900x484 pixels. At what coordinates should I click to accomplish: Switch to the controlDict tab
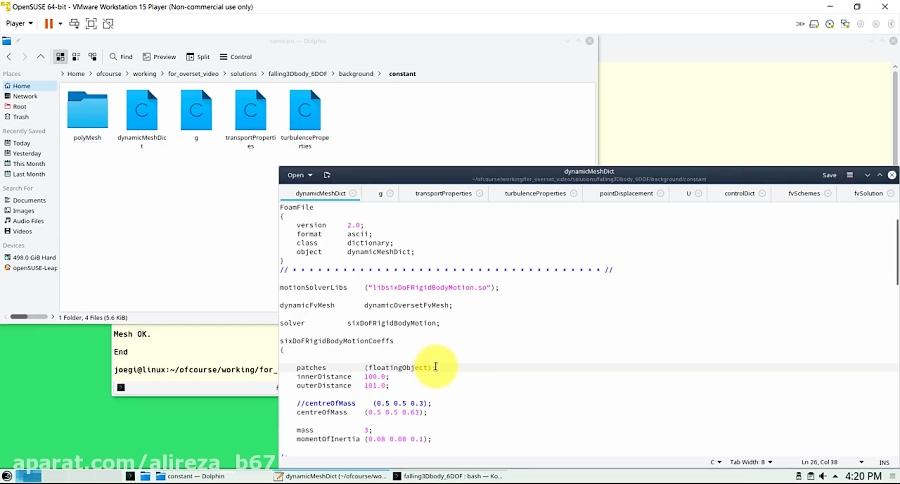tap(739, 193)
